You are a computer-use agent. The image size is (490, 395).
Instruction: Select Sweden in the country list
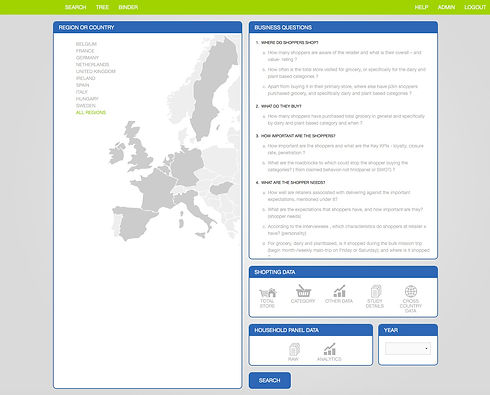86,105
